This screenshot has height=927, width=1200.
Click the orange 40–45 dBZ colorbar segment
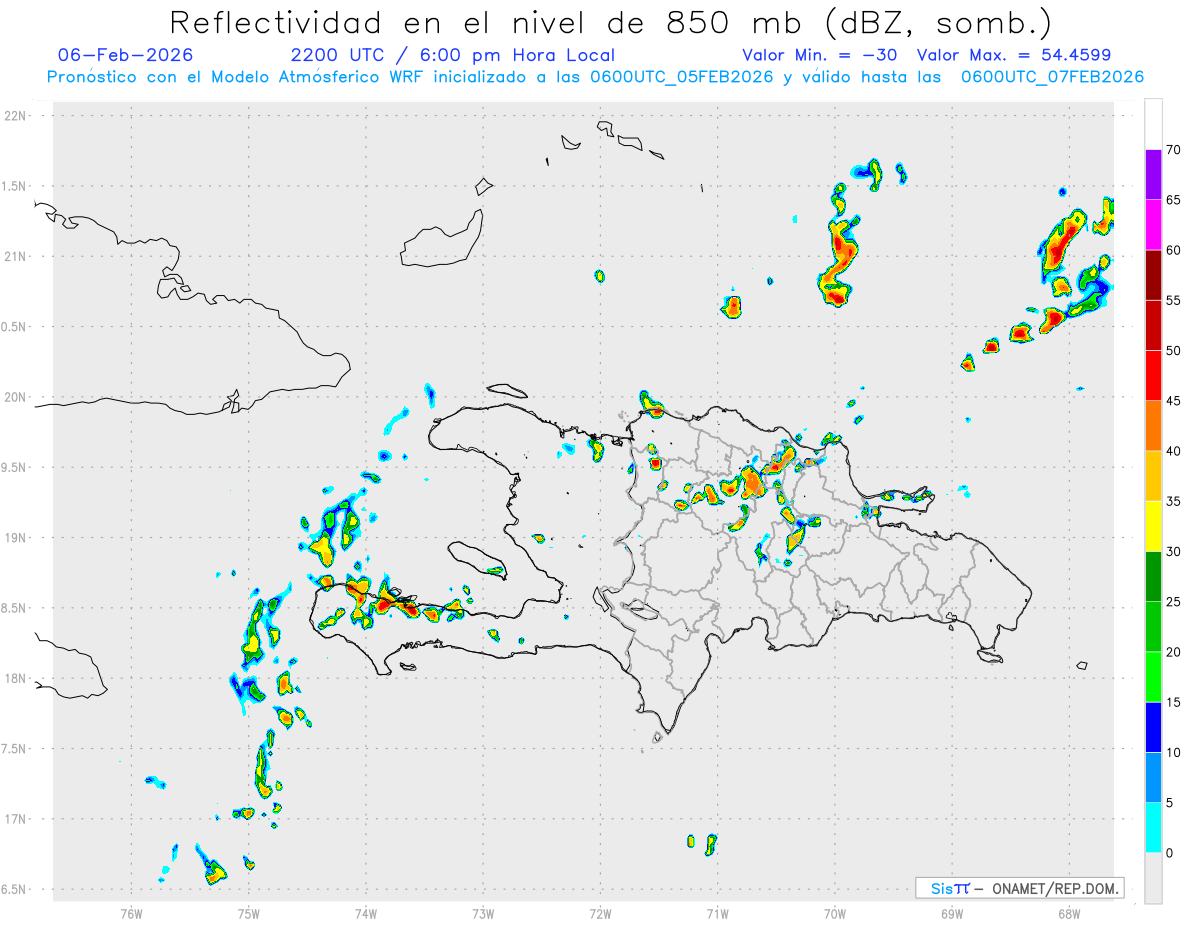pyautogui.click(x=1153, y=426)
